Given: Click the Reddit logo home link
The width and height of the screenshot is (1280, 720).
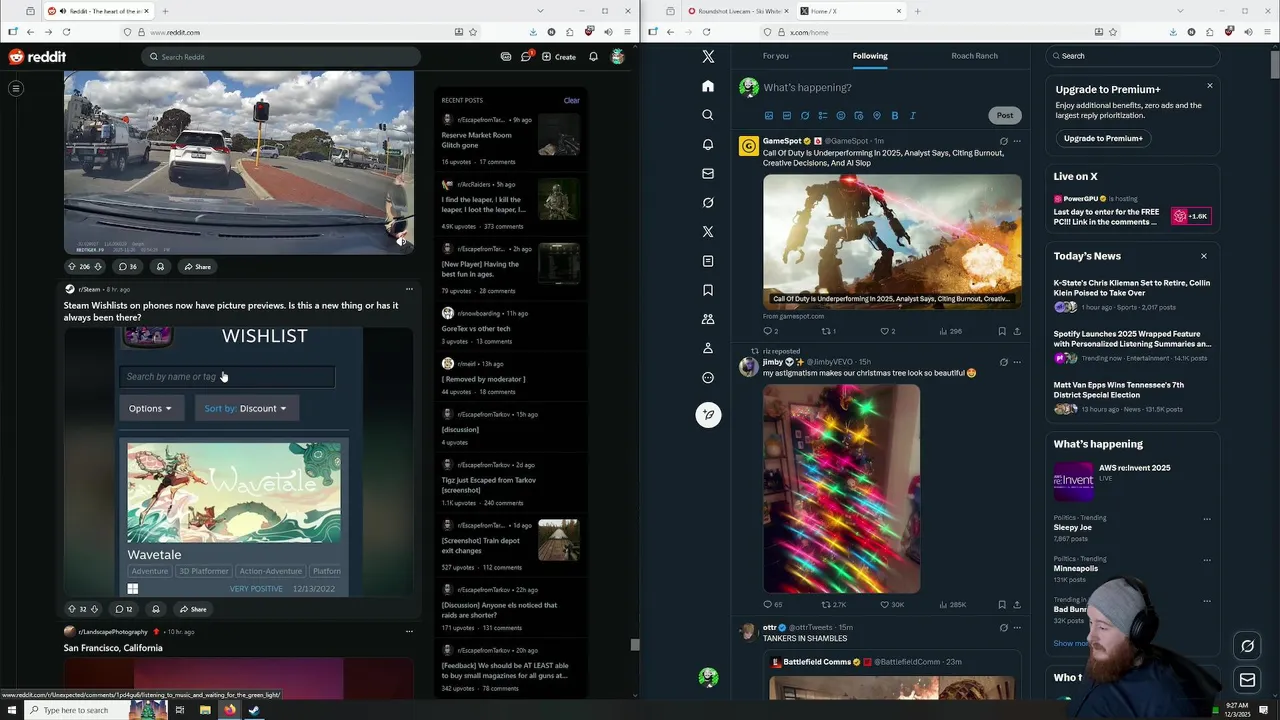Looking at the screenshot, I should click(37, 57).
